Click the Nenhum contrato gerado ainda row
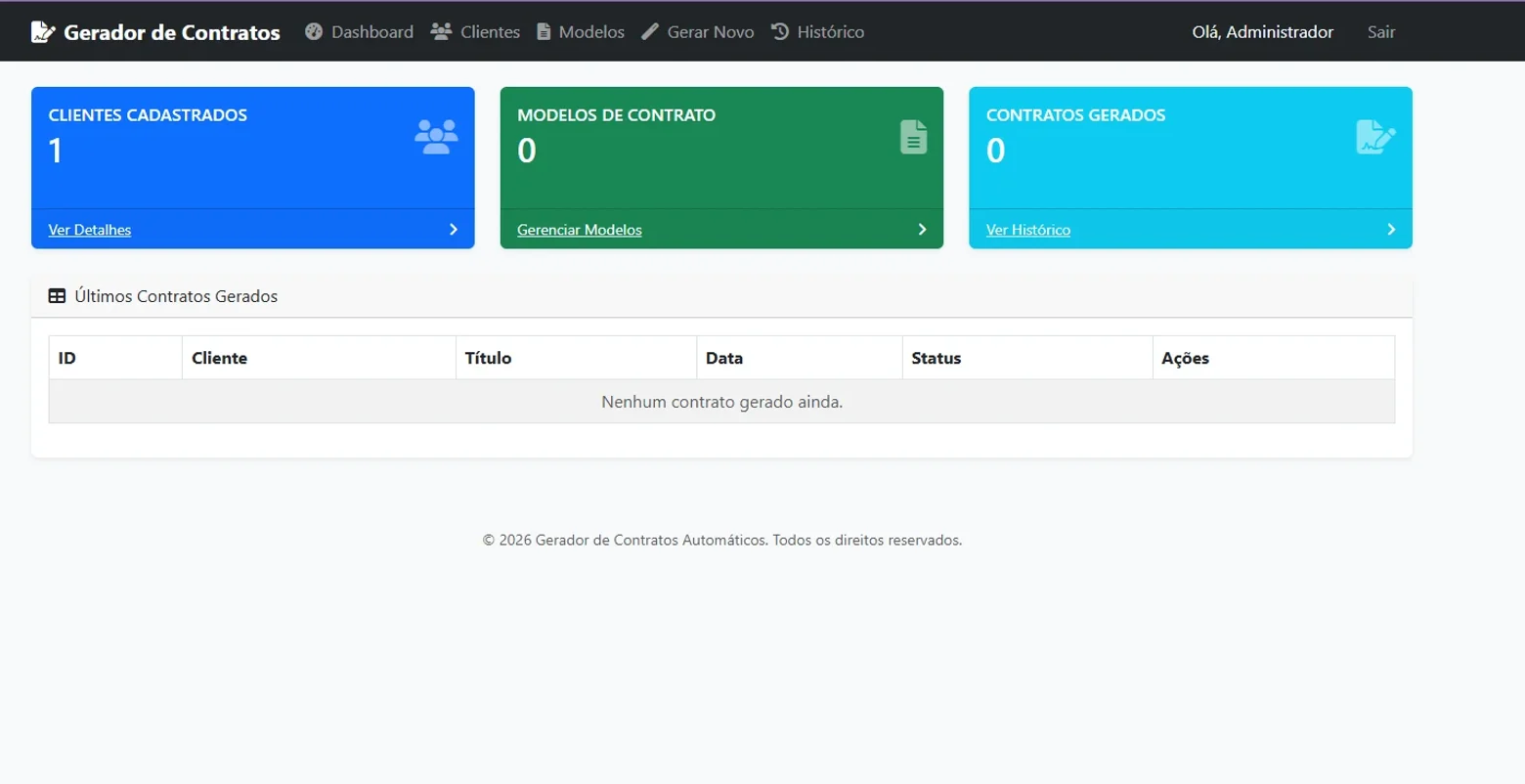Viewport: 1525px width, 784px height. (721, 402)
